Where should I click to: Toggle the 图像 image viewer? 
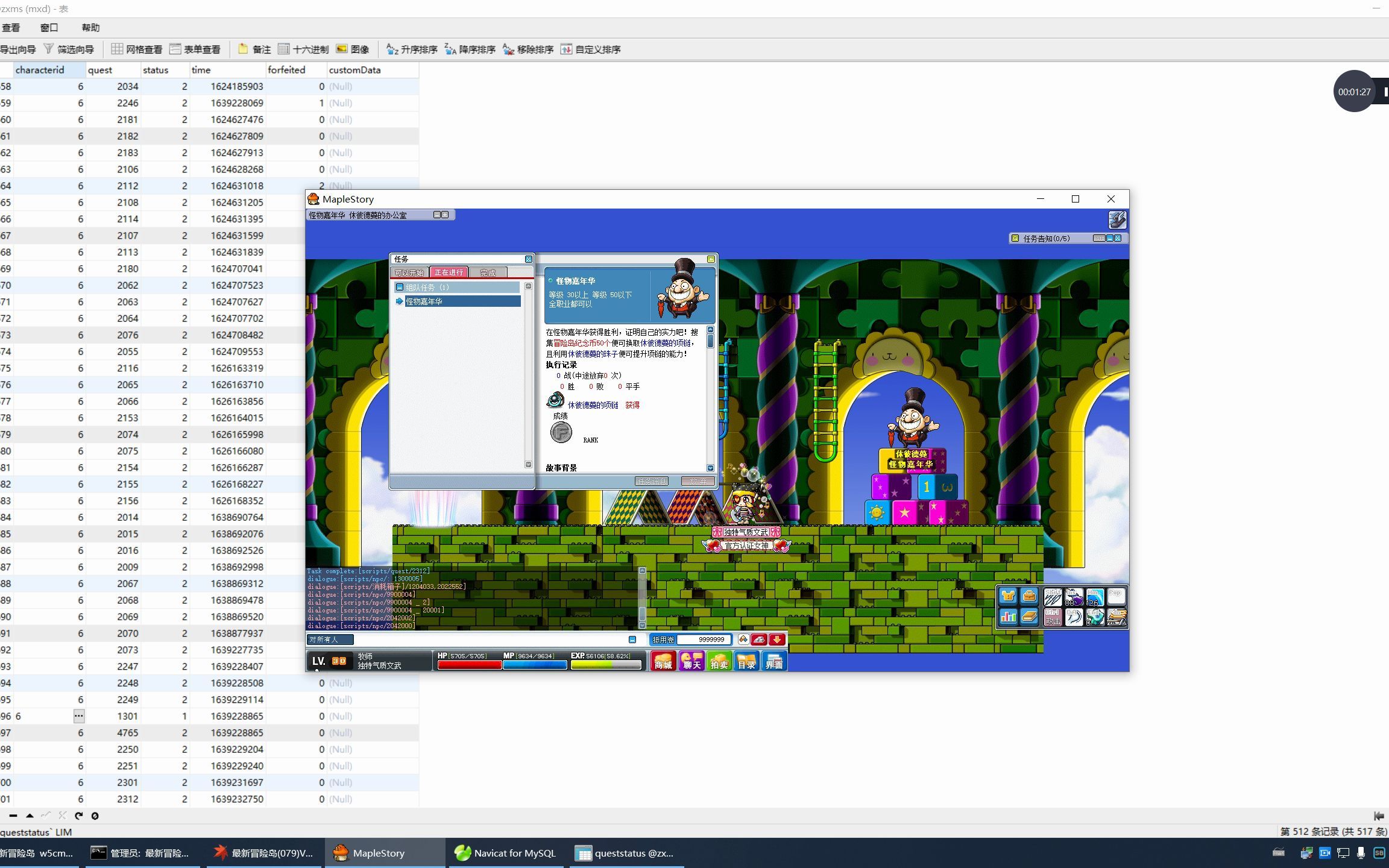[x=353, y=49]
